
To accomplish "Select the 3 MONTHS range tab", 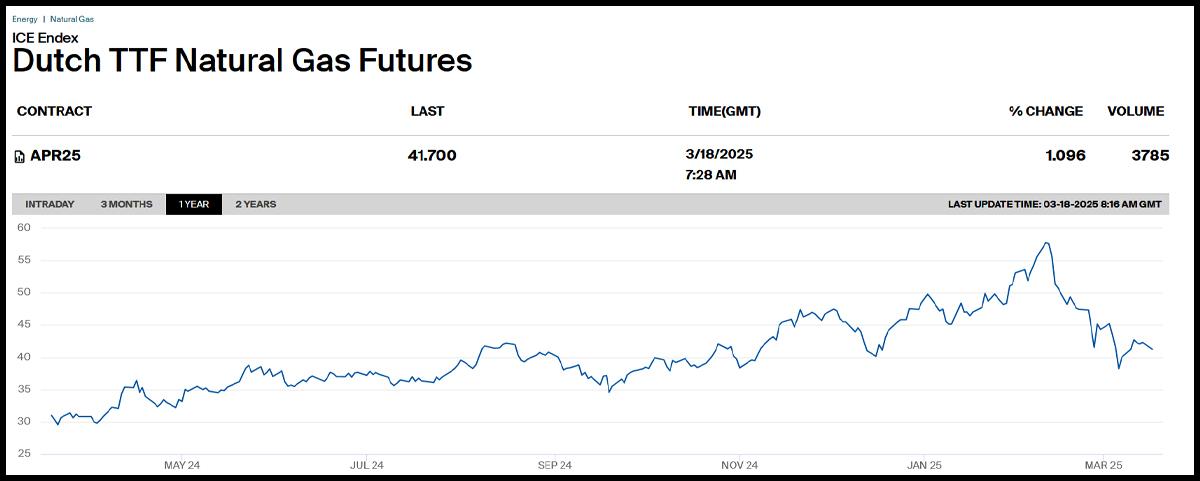I will click(x=126, y=204).
